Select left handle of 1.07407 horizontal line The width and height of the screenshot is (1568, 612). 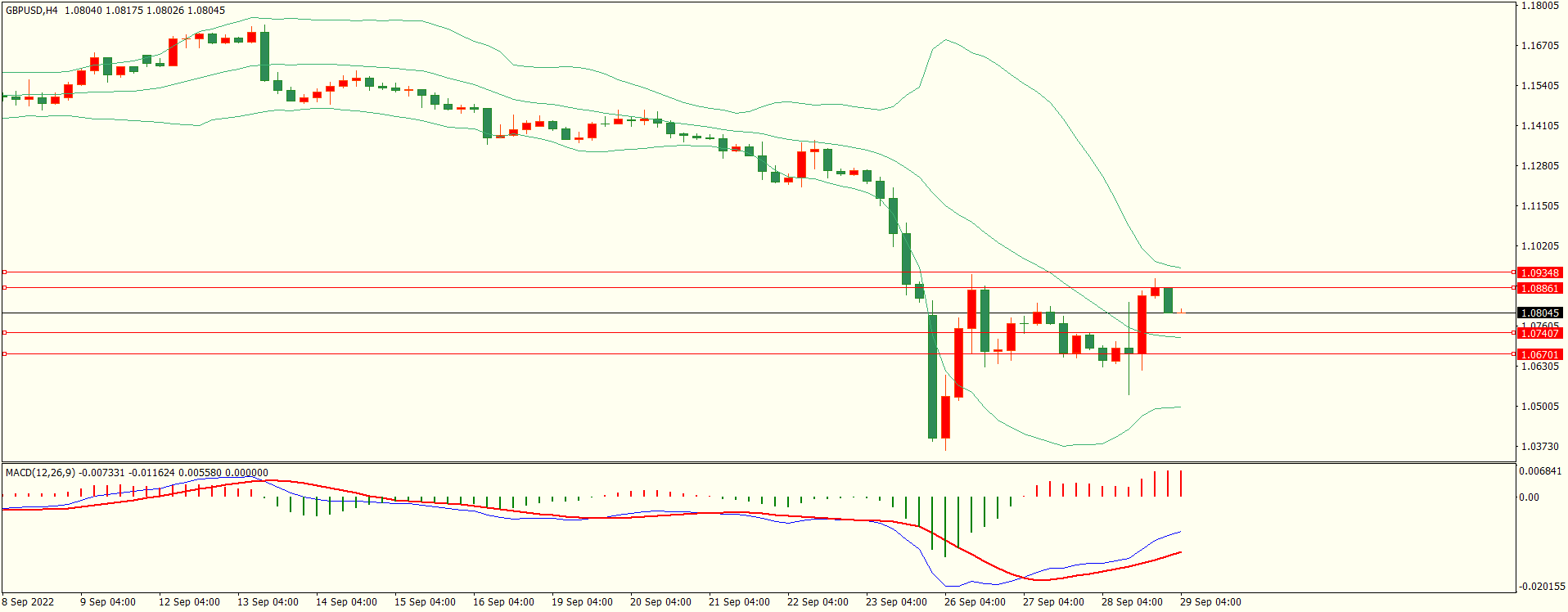coord(4,332)
